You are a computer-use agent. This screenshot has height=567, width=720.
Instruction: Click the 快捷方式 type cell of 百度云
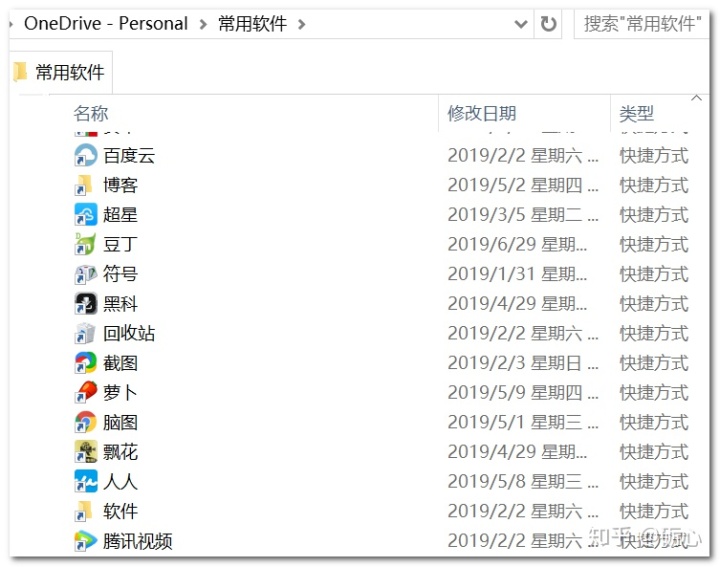(x=654, y=155)
